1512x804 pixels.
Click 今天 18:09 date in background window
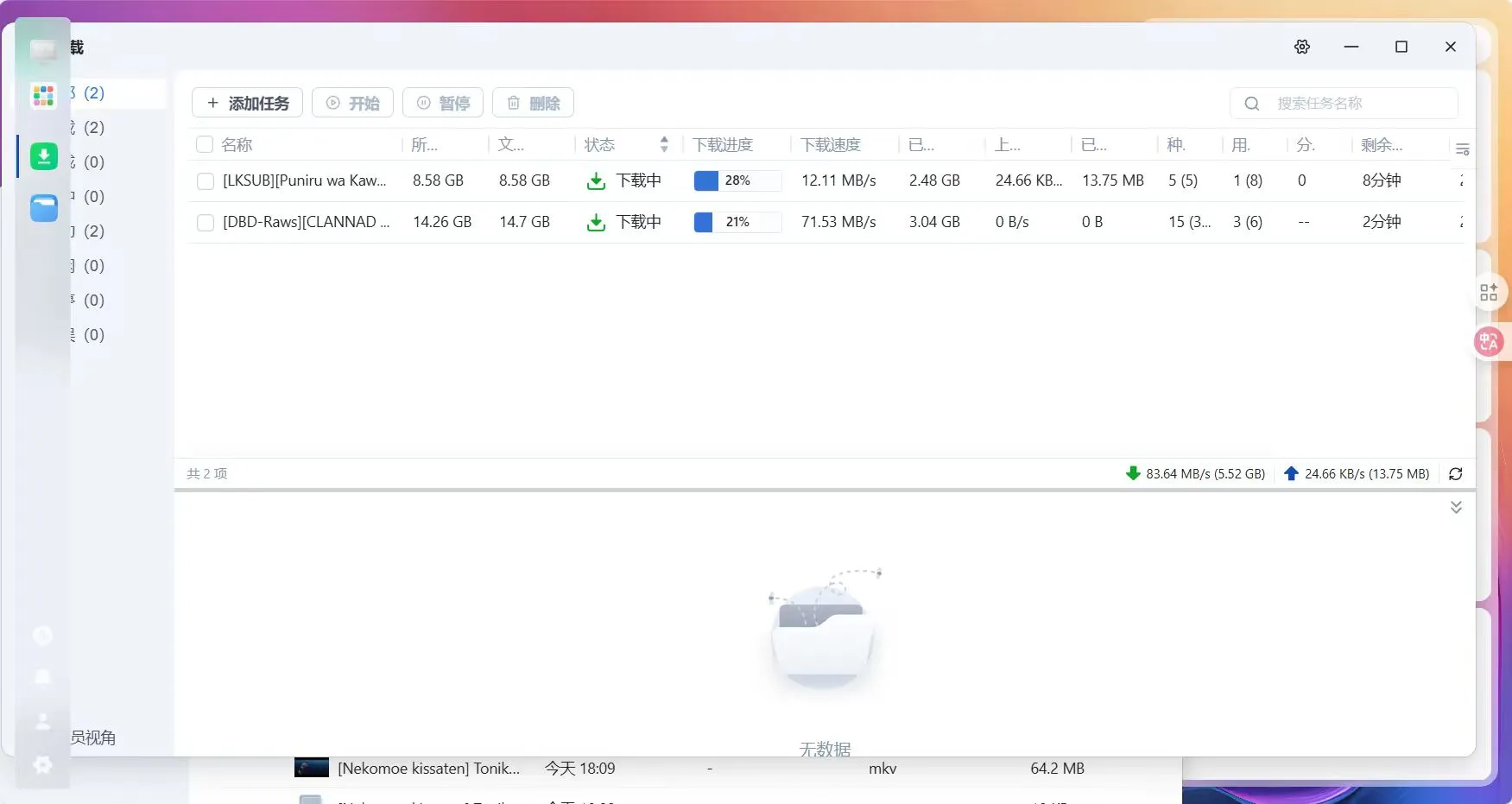click(579, 768)
